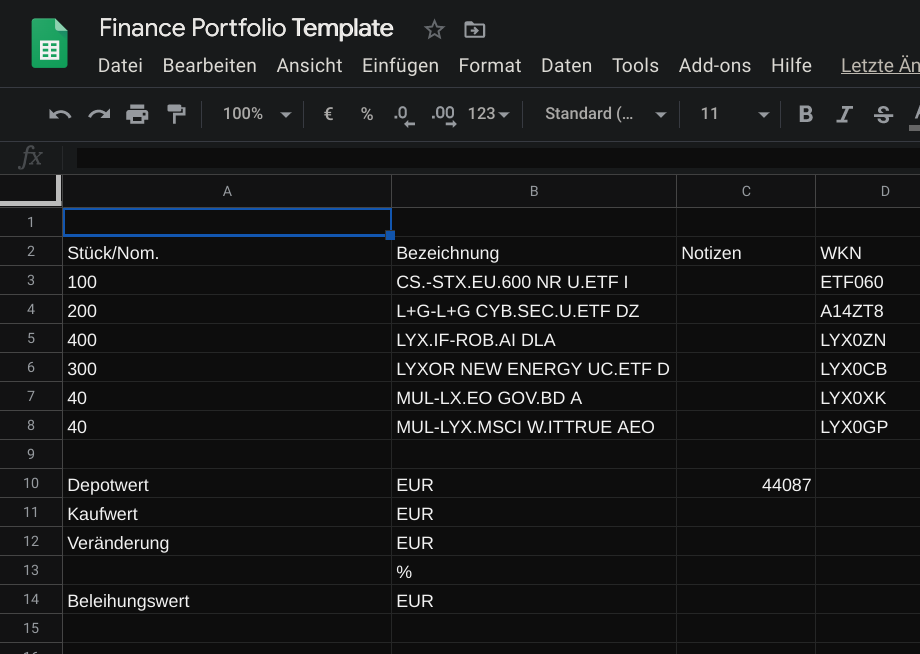Select column C header
Image resolution: width=920 pixels, height=654 pixels.
(x=746, y=191)
